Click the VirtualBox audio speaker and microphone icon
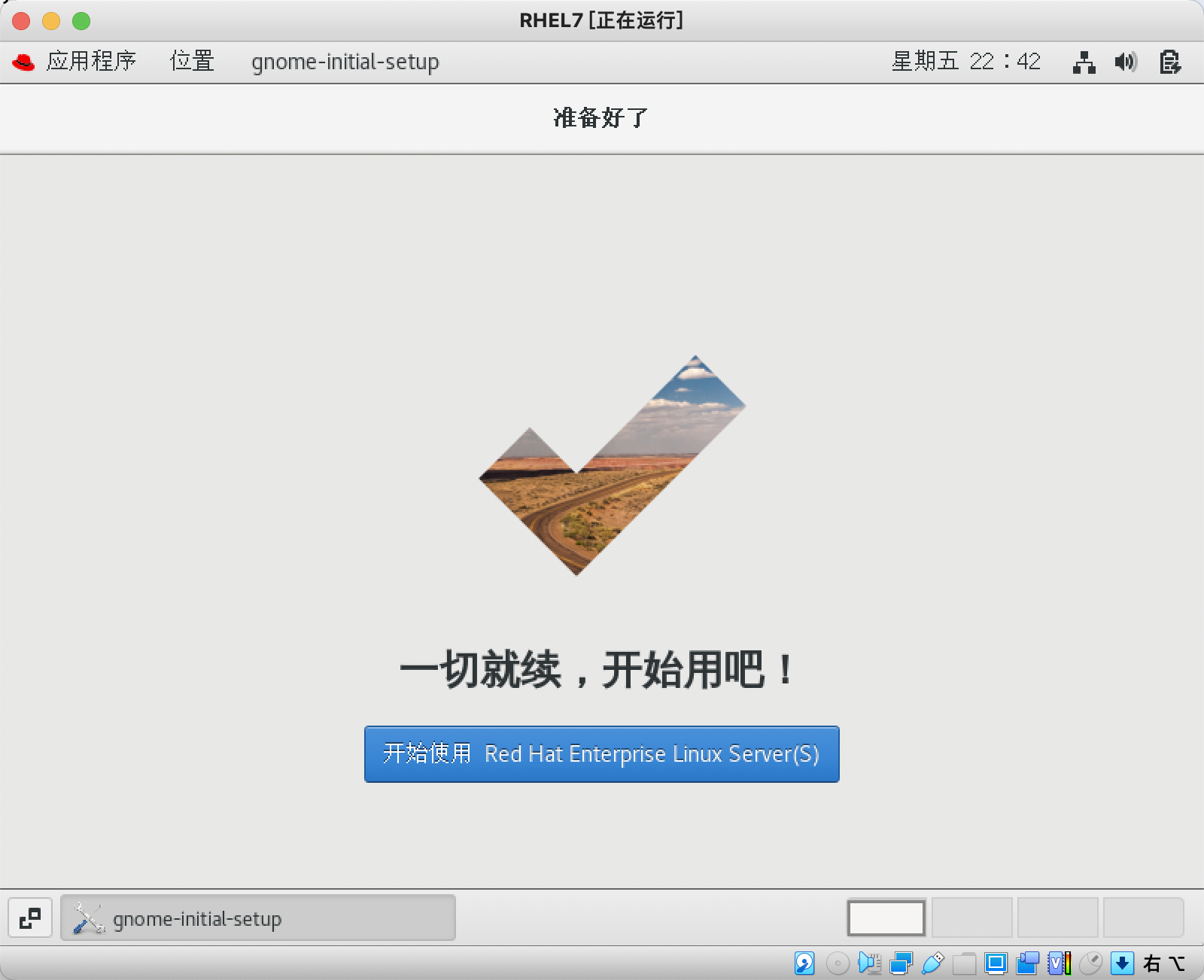Image resolution: width=1204 pixels, height=980 pixels. pyautogui.click(x=869, y=963)
